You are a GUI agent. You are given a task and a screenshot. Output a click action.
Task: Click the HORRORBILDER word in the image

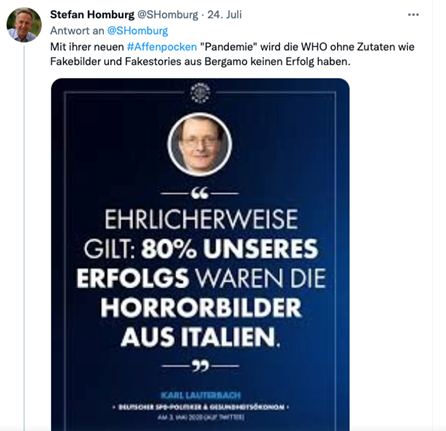coord(201,307)
